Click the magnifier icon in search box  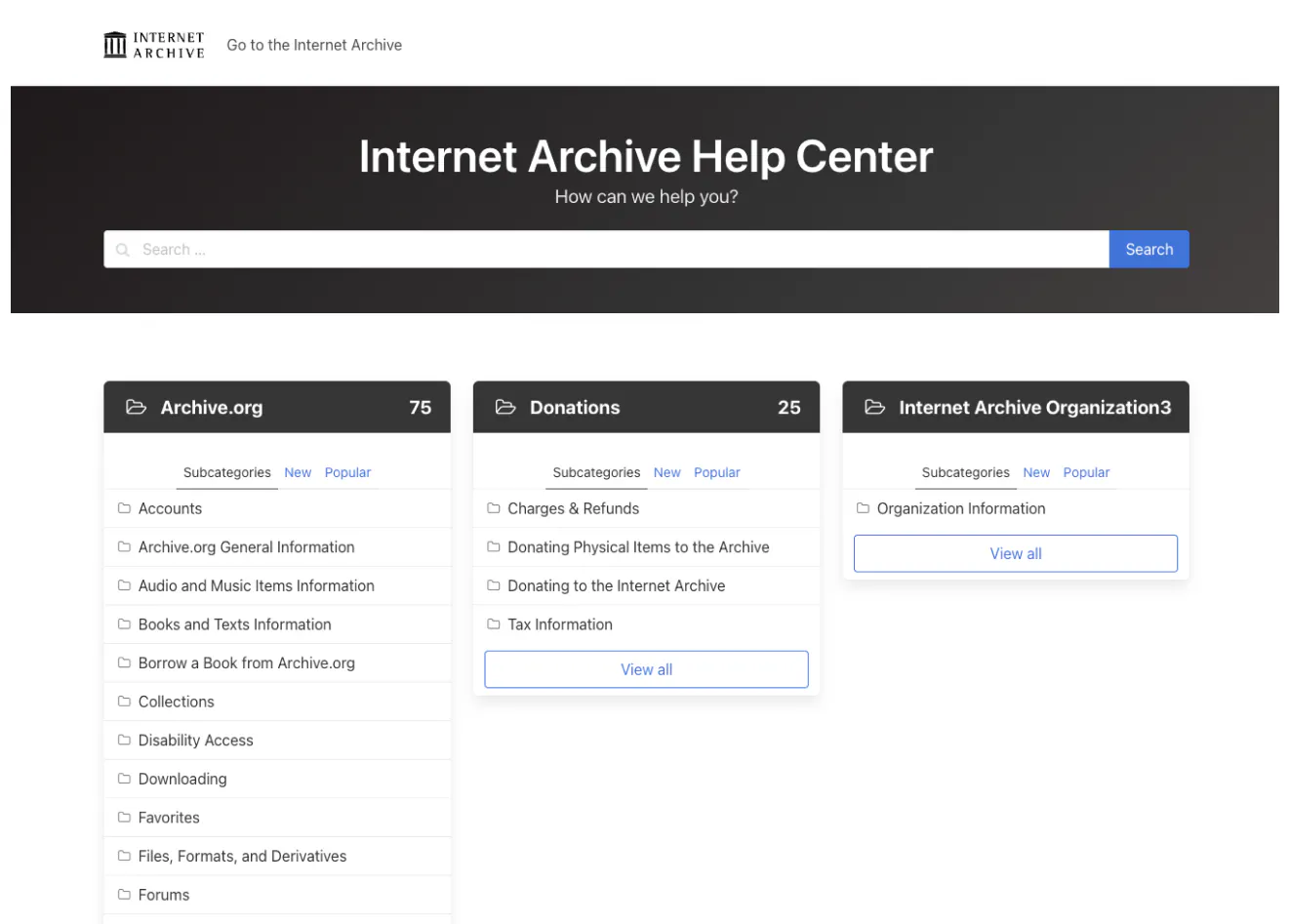click(x=123, y=250)
